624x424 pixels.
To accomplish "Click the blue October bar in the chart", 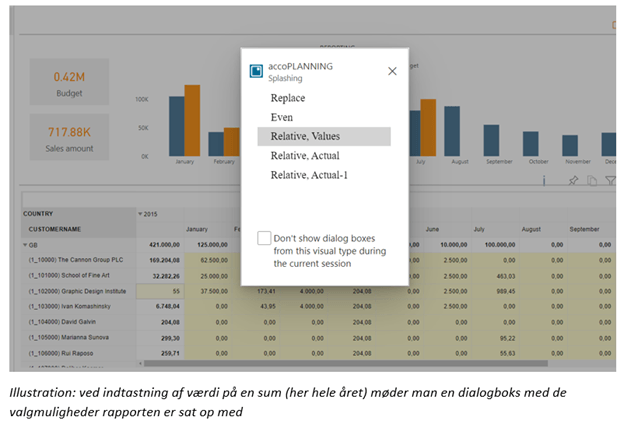I will (x=530, y=144).
